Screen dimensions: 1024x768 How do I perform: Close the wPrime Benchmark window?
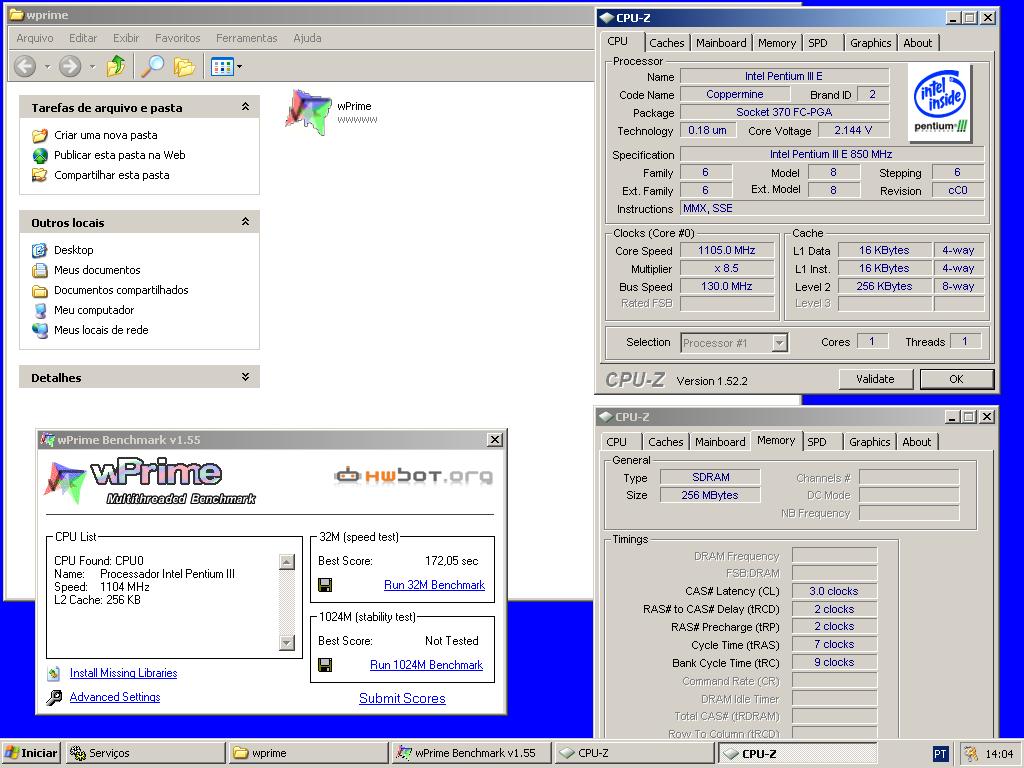[495, 440]
